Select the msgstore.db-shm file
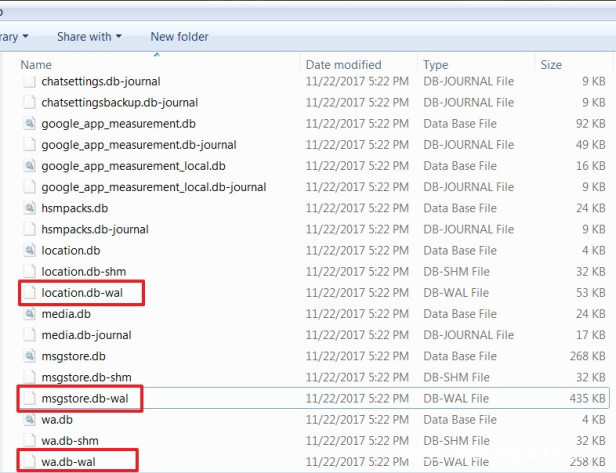The width and height of the screenshot is (616, 473). click(x=86, y=377)
